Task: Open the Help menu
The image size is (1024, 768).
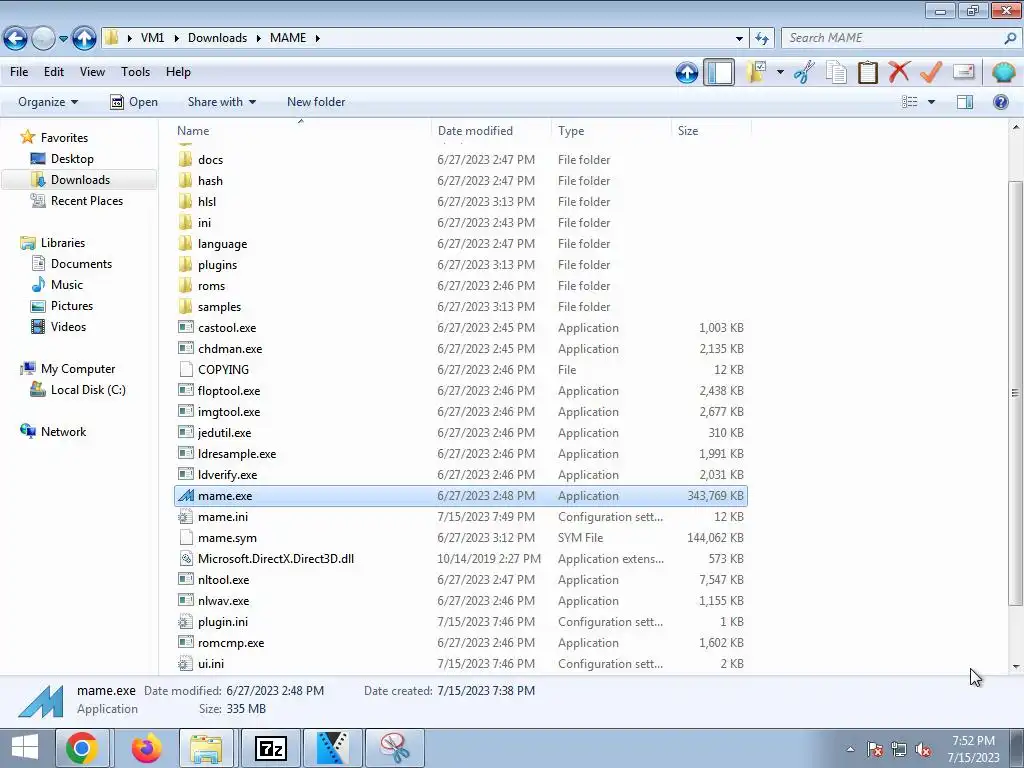Action: tap(178, 72)
